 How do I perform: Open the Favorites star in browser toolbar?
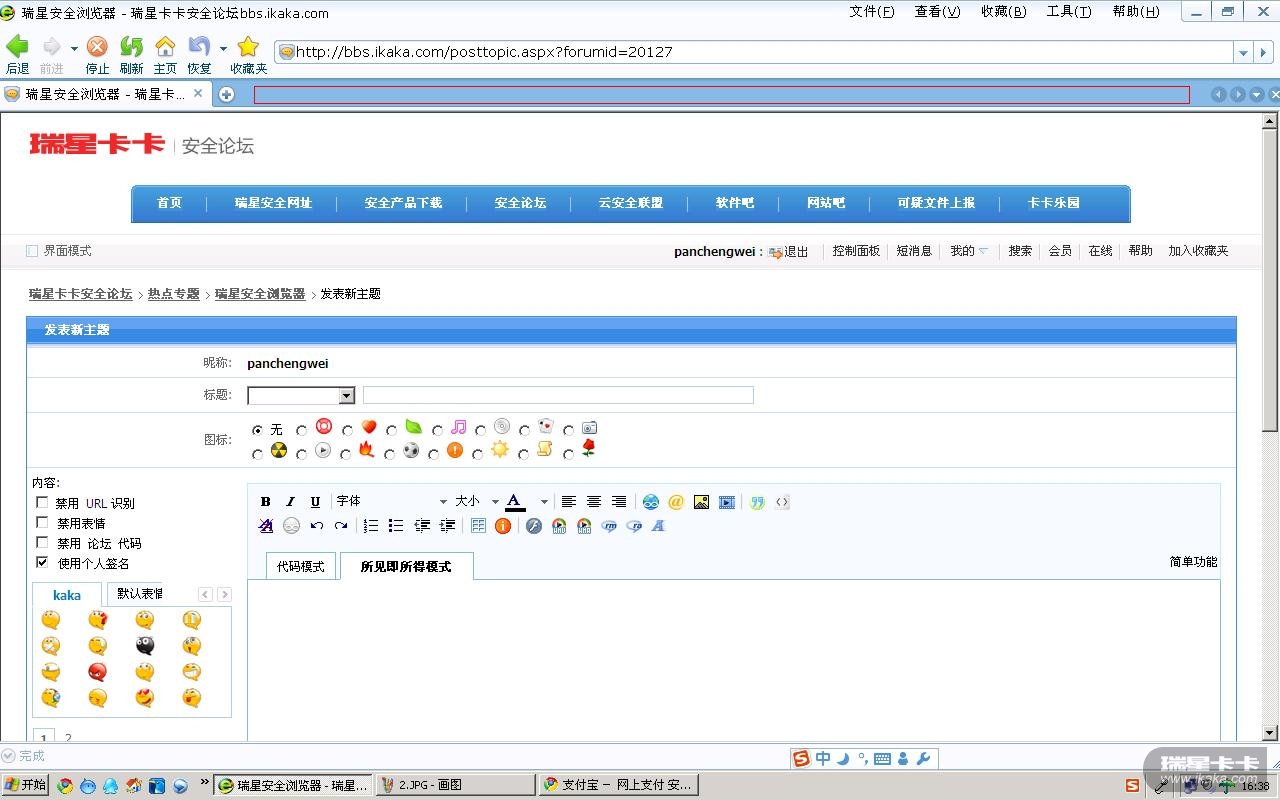coord(248,47)
